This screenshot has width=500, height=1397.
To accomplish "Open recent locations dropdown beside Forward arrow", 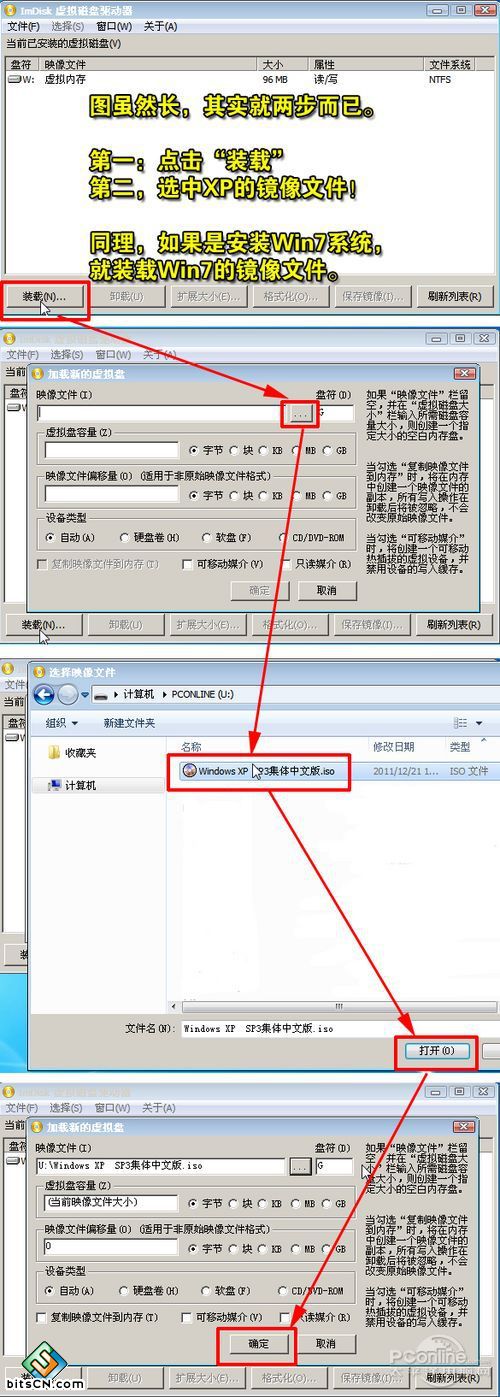I will click(x=86, y=694).
